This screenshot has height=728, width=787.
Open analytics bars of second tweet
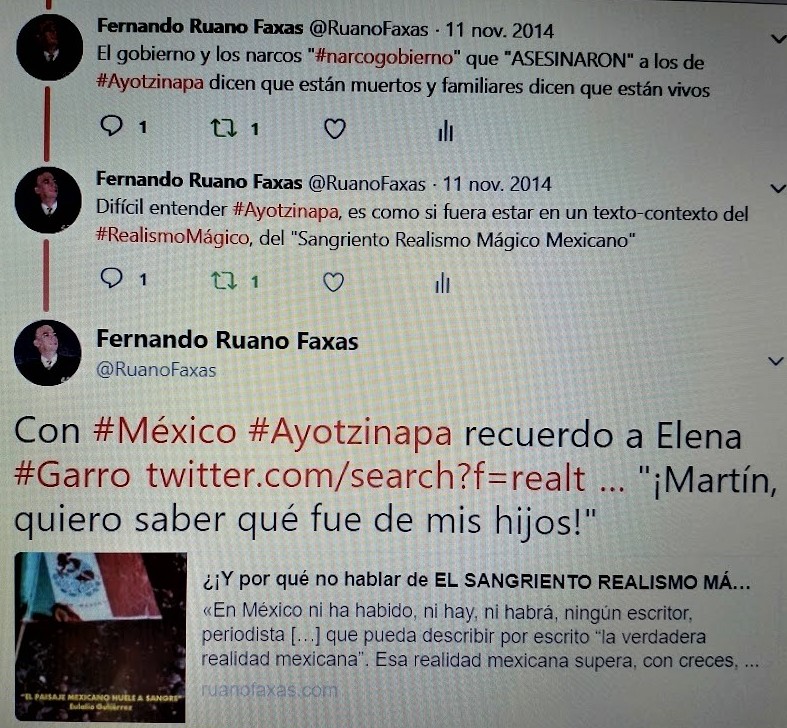pos(442,283)
